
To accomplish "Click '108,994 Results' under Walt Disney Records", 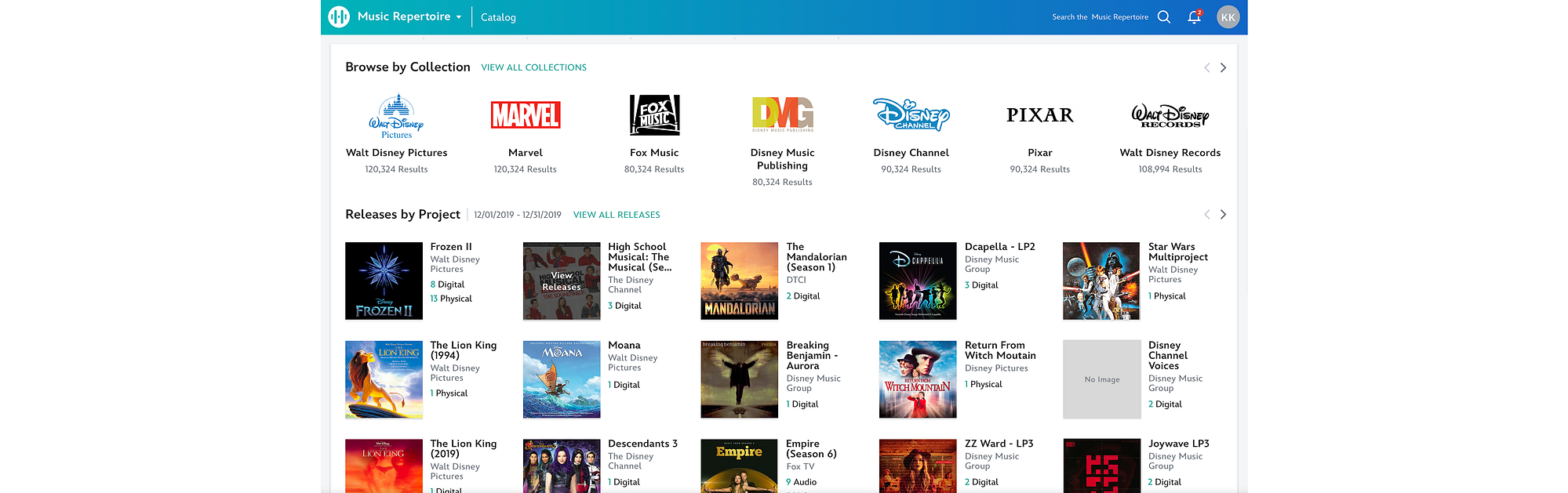I will 1170,169.
